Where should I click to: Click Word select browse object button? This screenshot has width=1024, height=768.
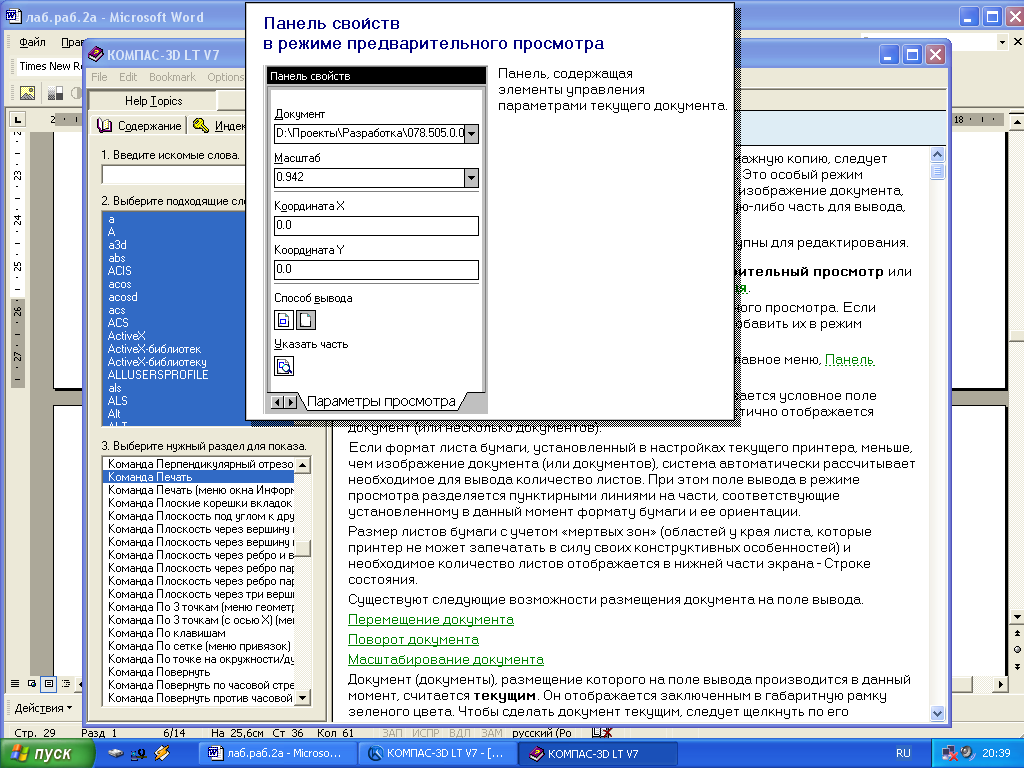click(1017, 650)
